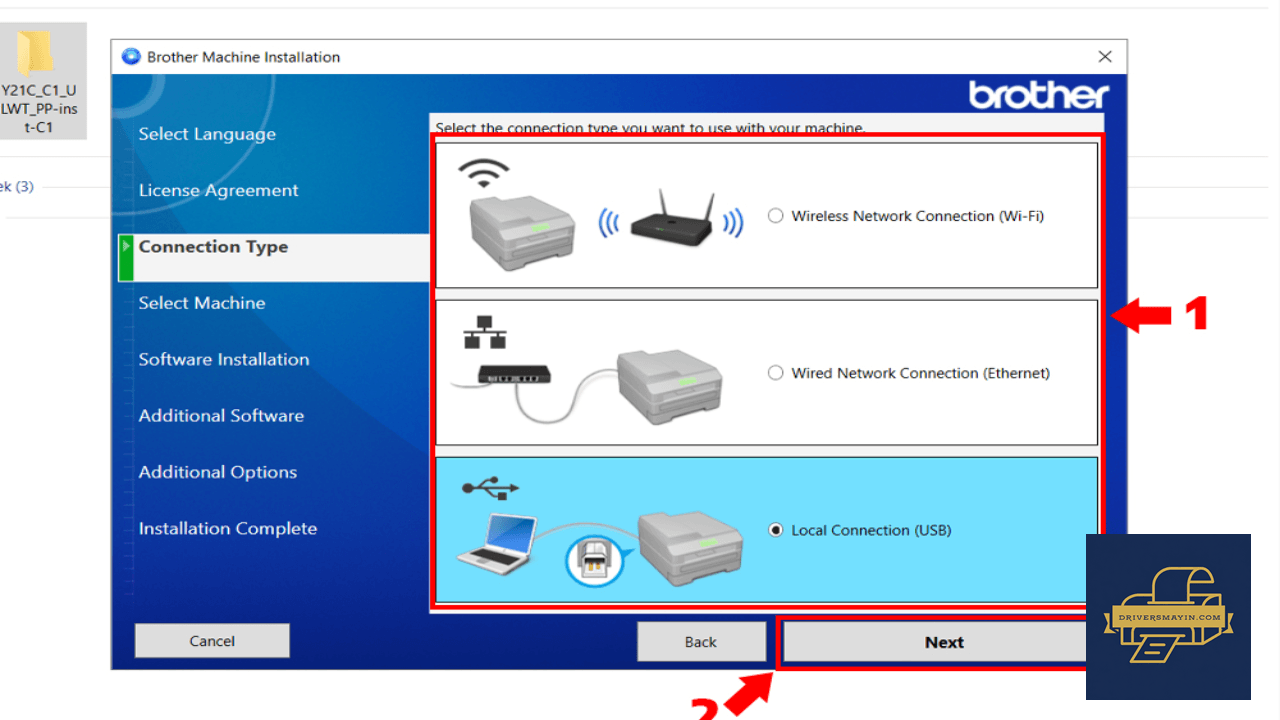Click the Additional Options step in the sidebar
This screenshot has height=720, width=1280.
click(x=218, y=472)
